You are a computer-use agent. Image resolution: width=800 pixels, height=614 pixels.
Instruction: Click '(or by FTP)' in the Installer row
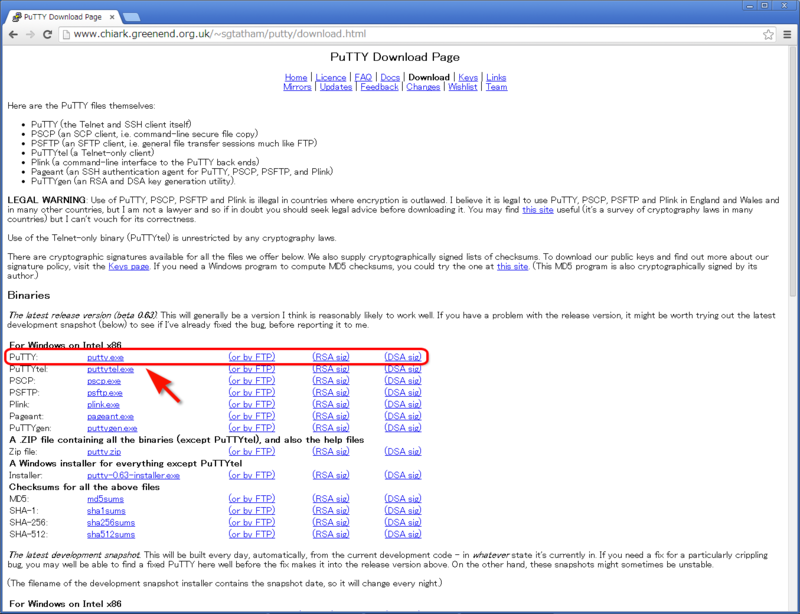click(252, 475)
